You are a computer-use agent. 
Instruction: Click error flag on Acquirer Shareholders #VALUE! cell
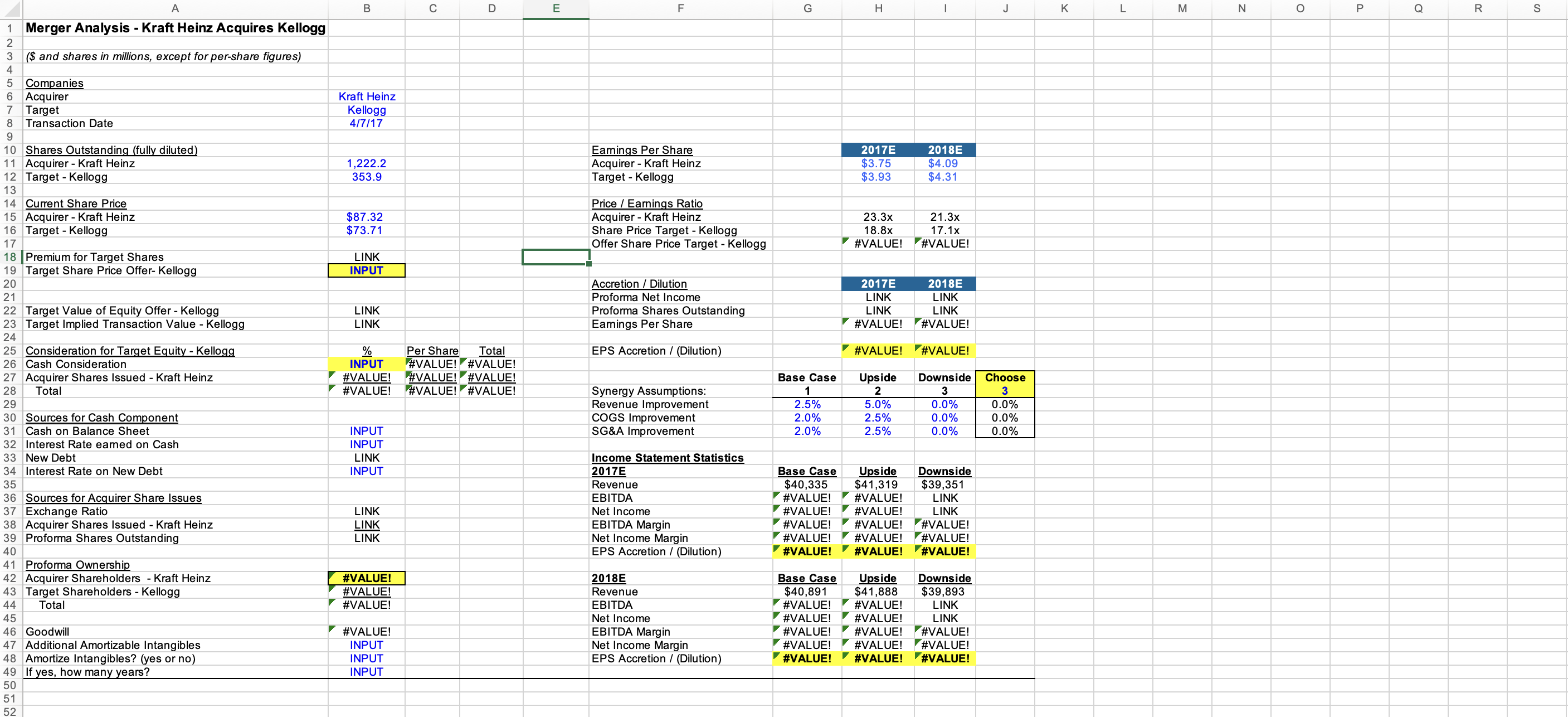coord(332,575)
